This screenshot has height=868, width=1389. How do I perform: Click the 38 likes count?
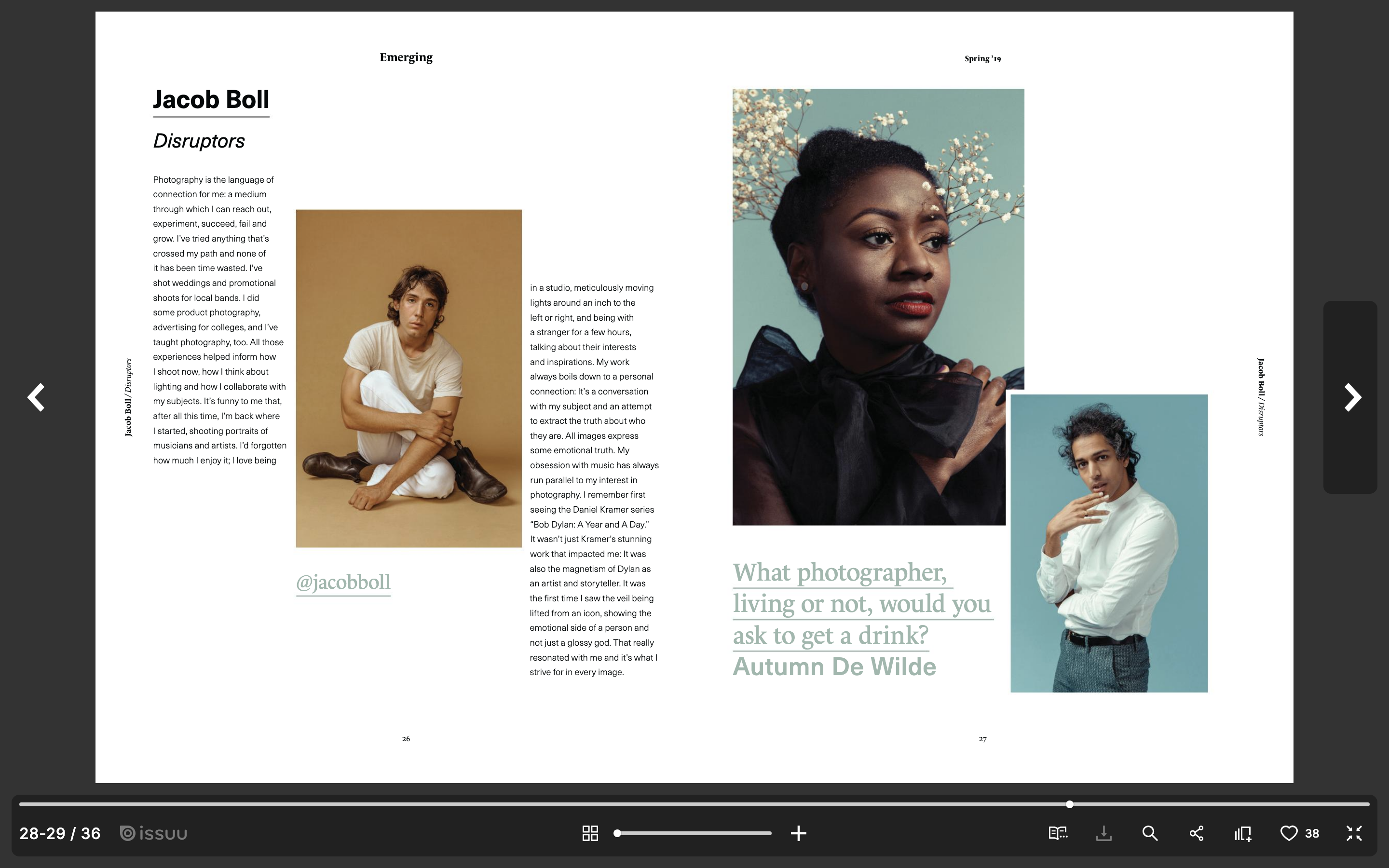click(x=1312, y=833)
